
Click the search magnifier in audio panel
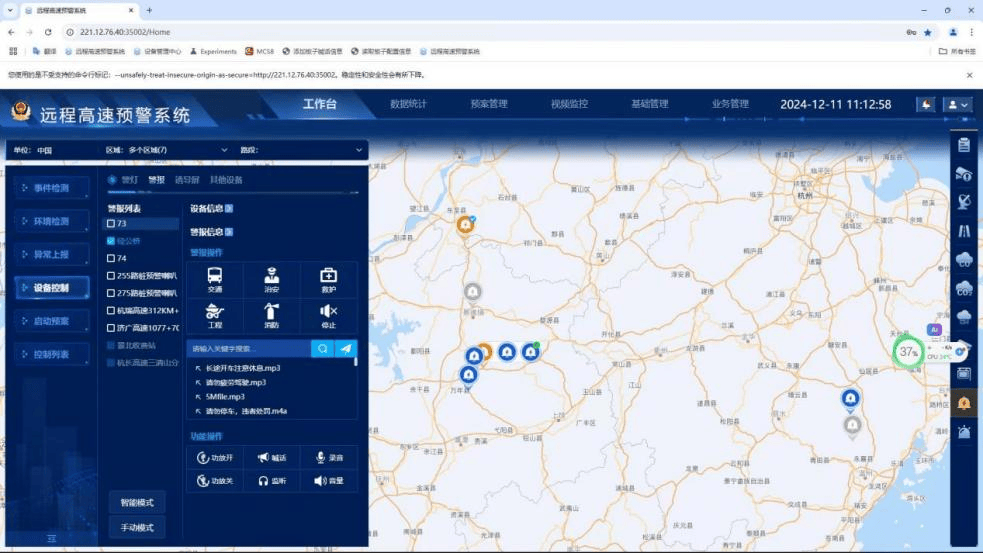click(322, 349)
